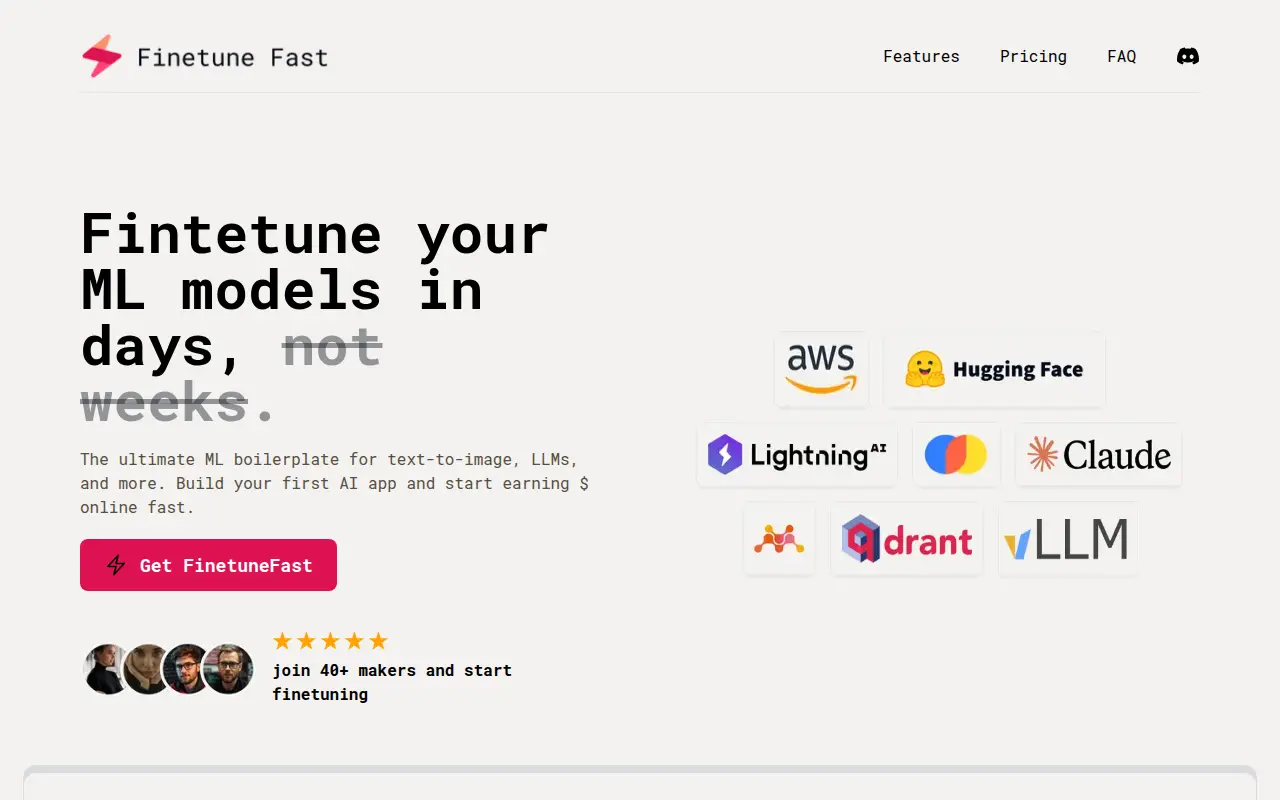Click the second maker avatar
Viewport: 1280px width, 800px height.
(147, 669)
